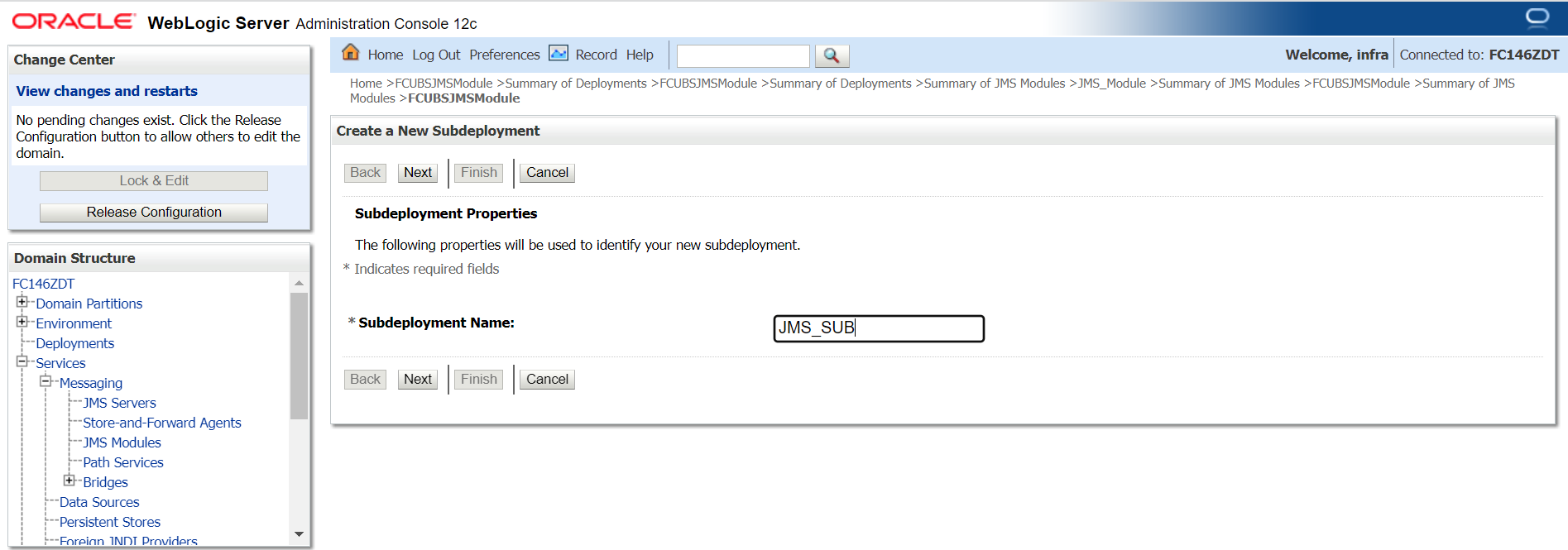Screen dimensions: 1568x550
Task: Click the Record icon in toolbar
Action: (x=559, y=54)
